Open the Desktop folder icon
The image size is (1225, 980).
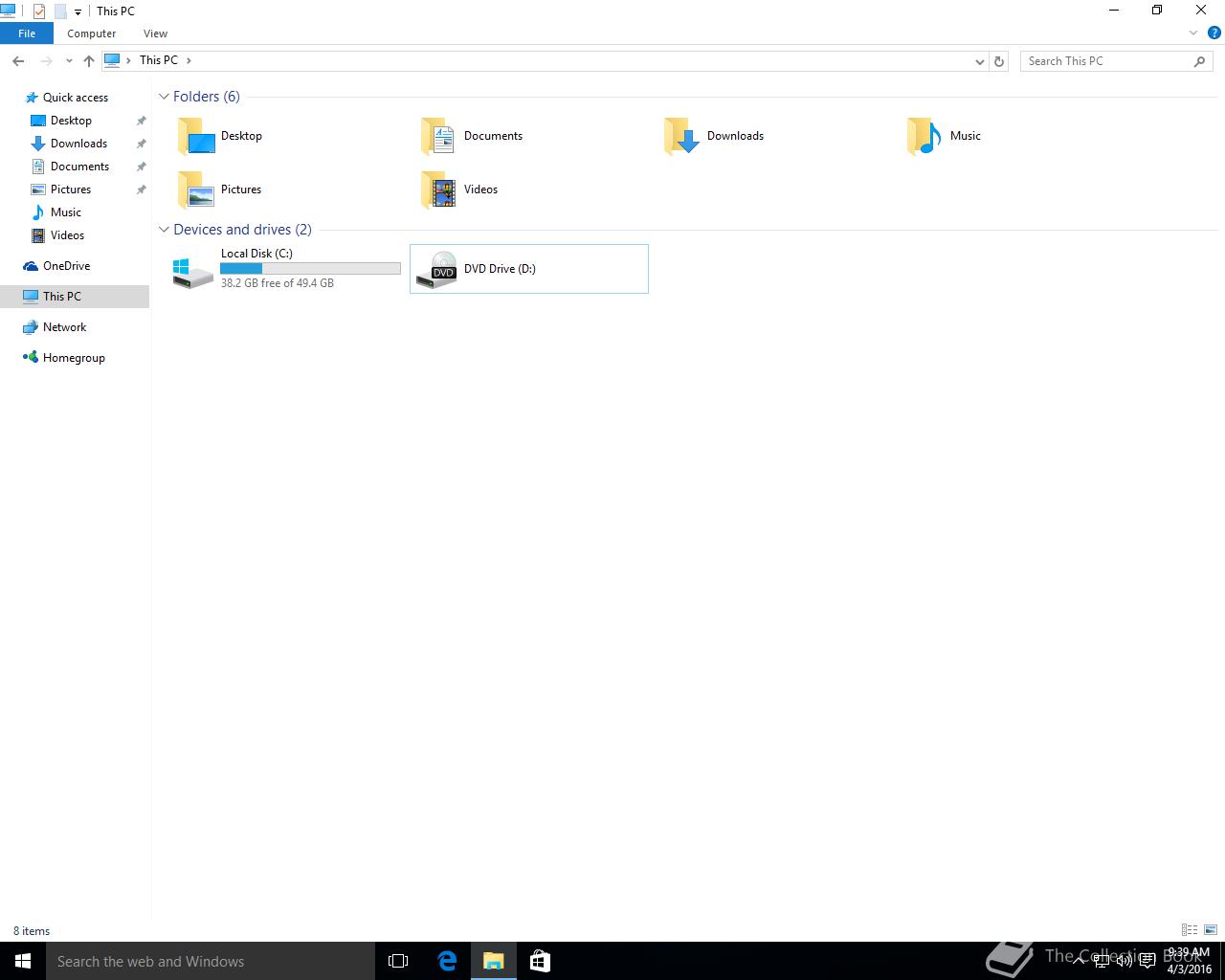[196, 136]
